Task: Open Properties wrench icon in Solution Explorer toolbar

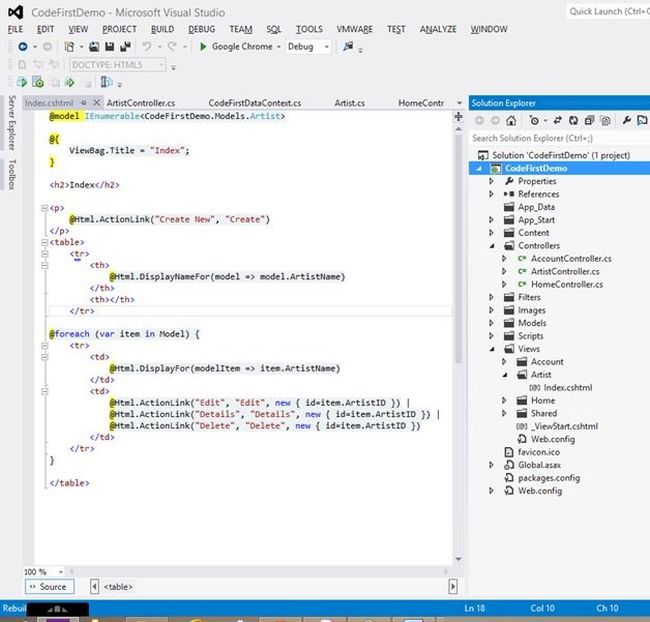Action: coord(626,121)
